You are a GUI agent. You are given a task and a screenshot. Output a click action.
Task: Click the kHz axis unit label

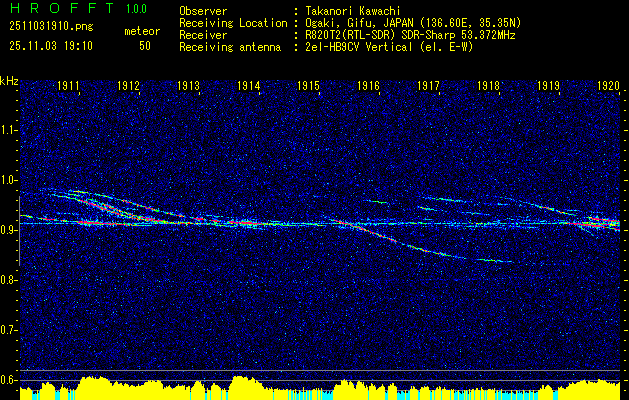coord(9,81)
